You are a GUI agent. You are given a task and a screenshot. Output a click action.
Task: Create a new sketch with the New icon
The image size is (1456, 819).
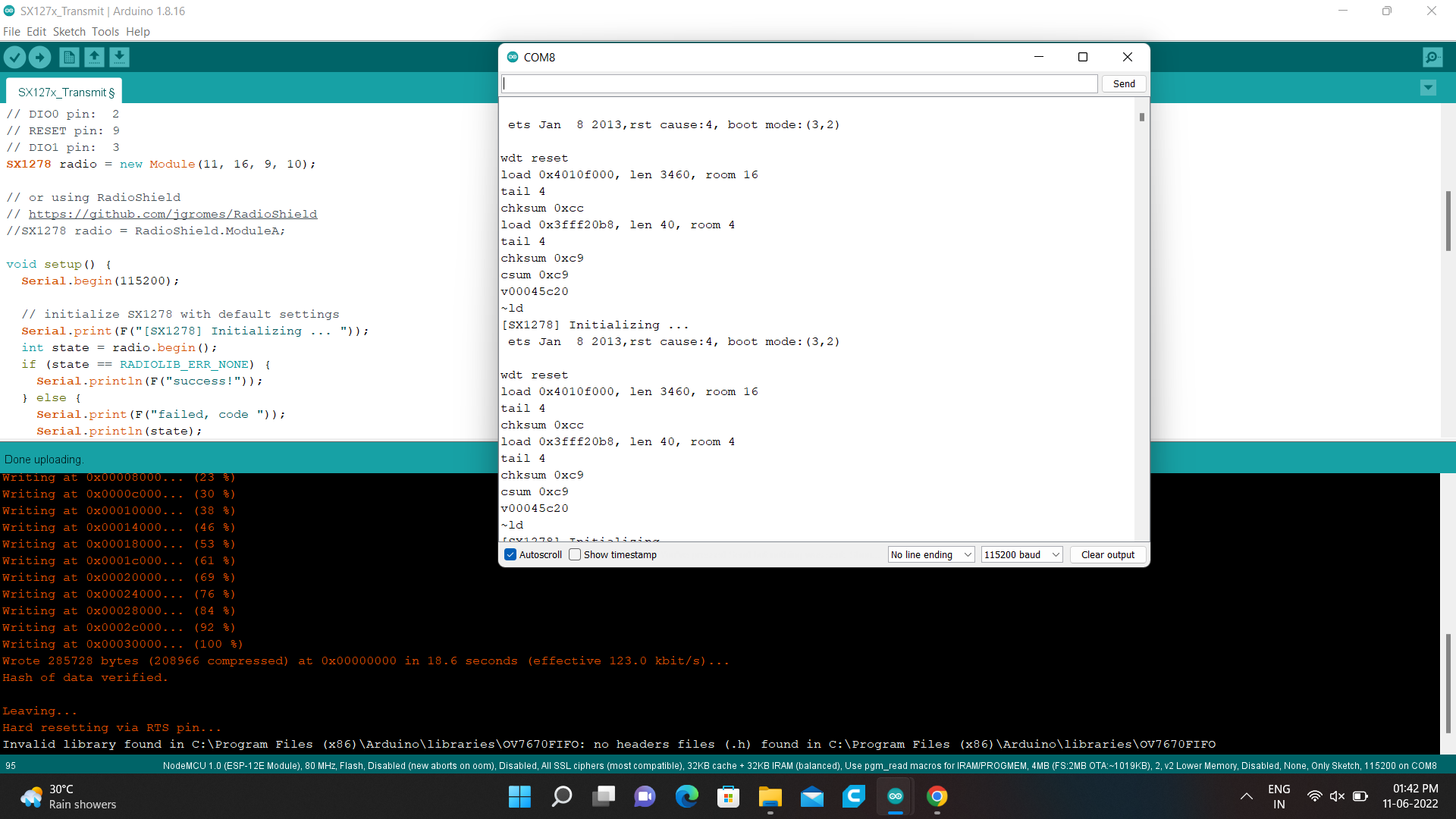pyautogui.click(x=68, y=57)
